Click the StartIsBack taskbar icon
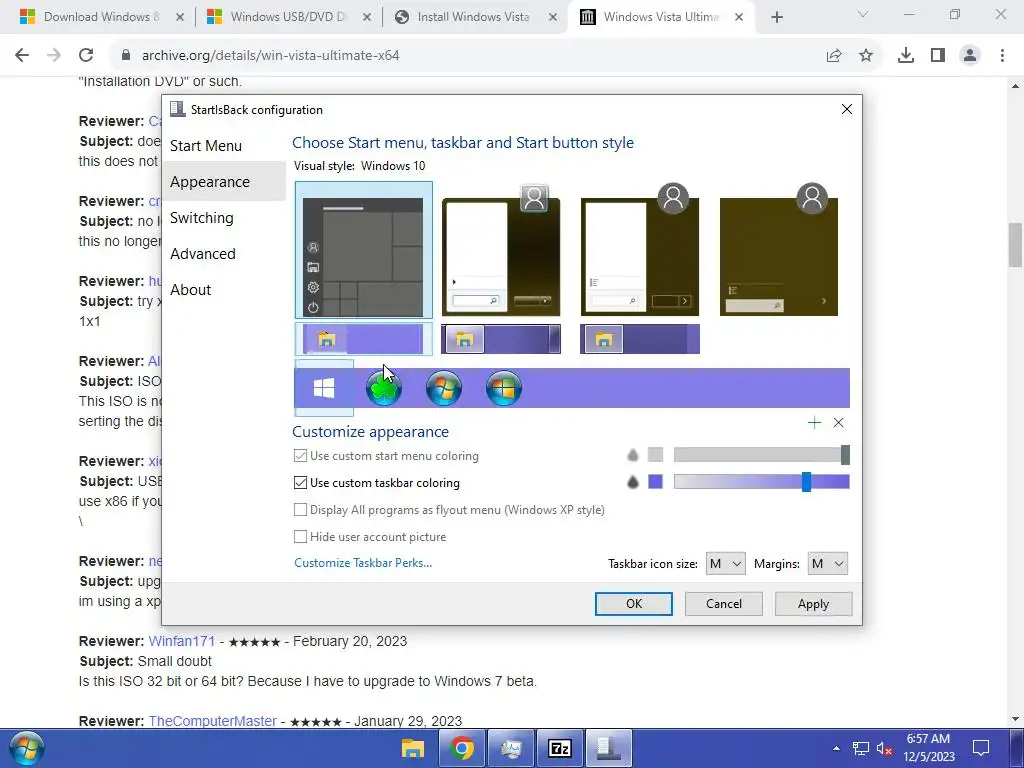Screen dimensions: 1024x768 coord(609,748)
